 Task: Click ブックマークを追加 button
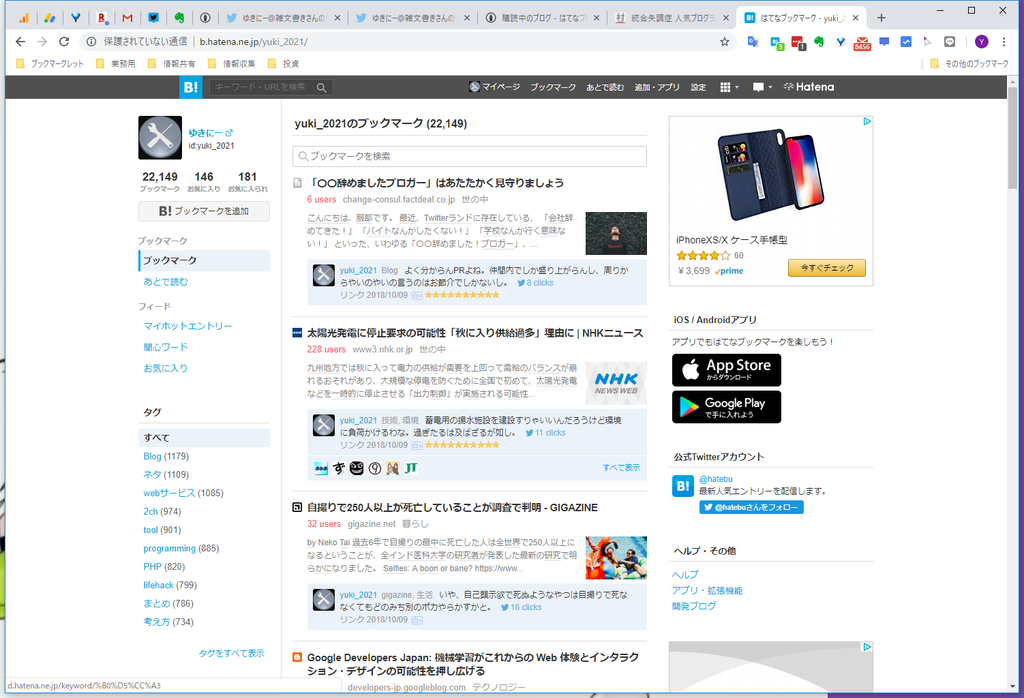point(204,211)
